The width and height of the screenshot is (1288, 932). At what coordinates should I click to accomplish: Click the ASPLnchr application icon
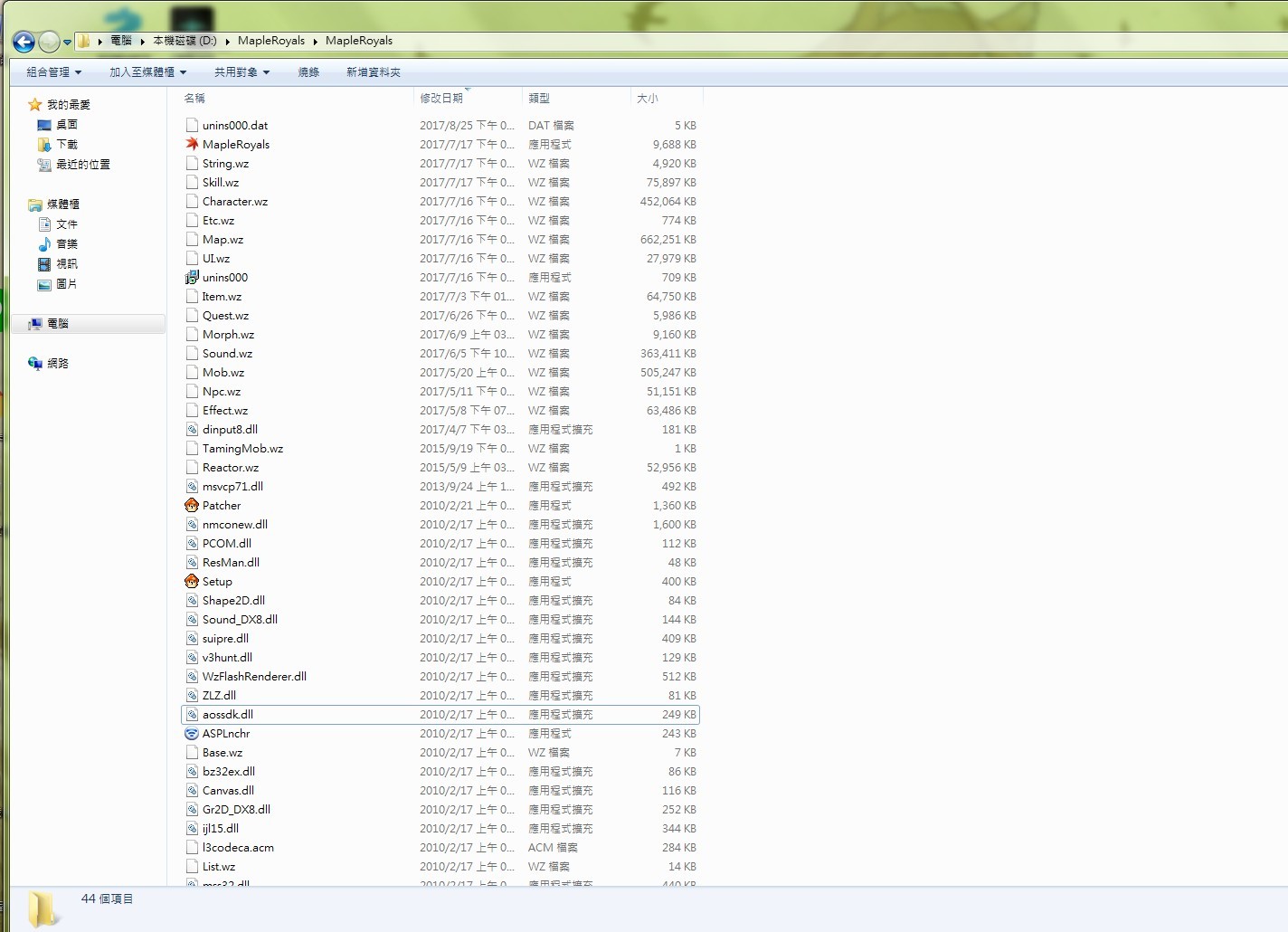[x=192, y=733]
